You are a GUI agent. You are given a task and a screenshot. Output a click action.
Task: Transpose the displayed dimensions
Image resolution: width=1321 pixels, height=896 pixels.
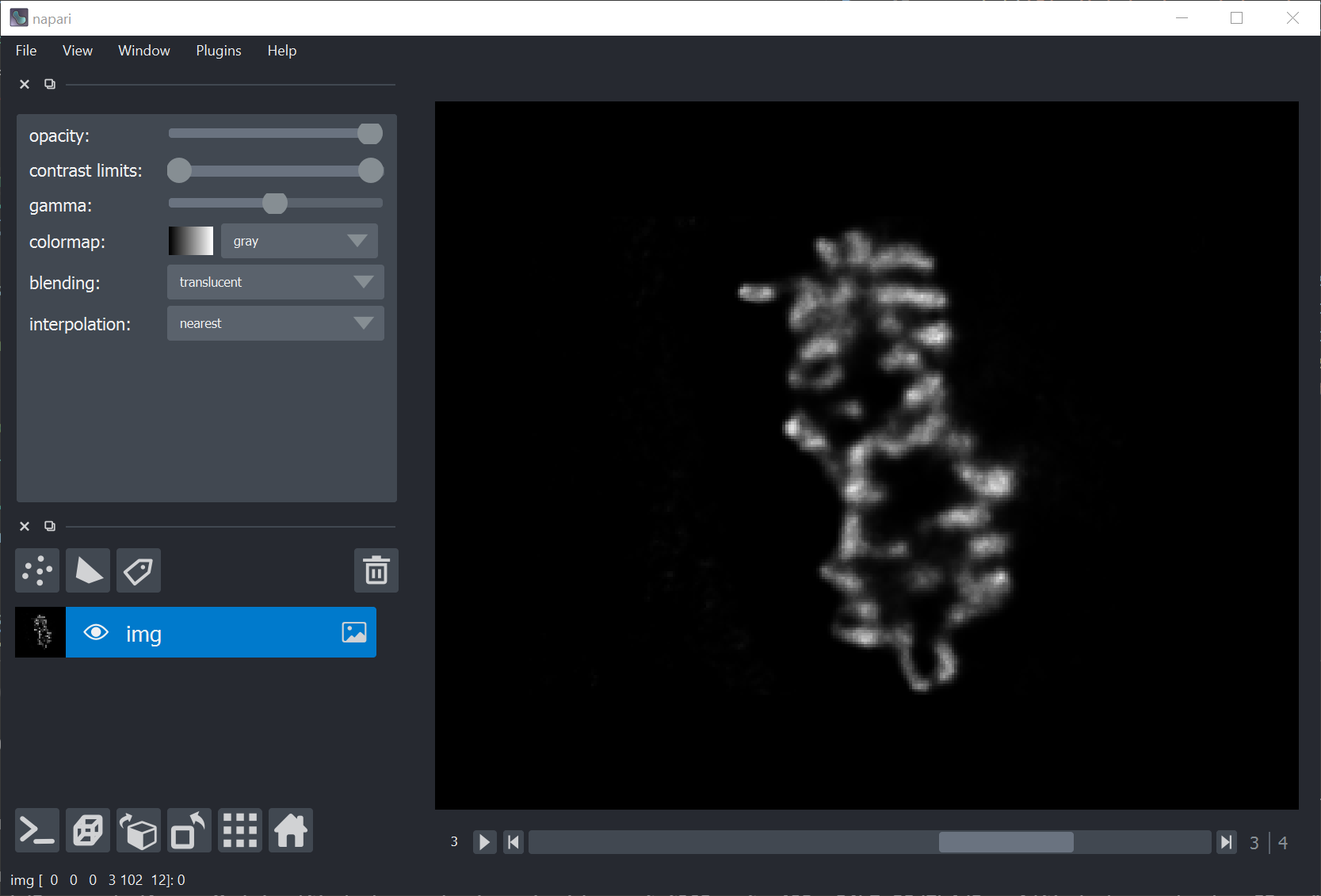pos(189,829)
